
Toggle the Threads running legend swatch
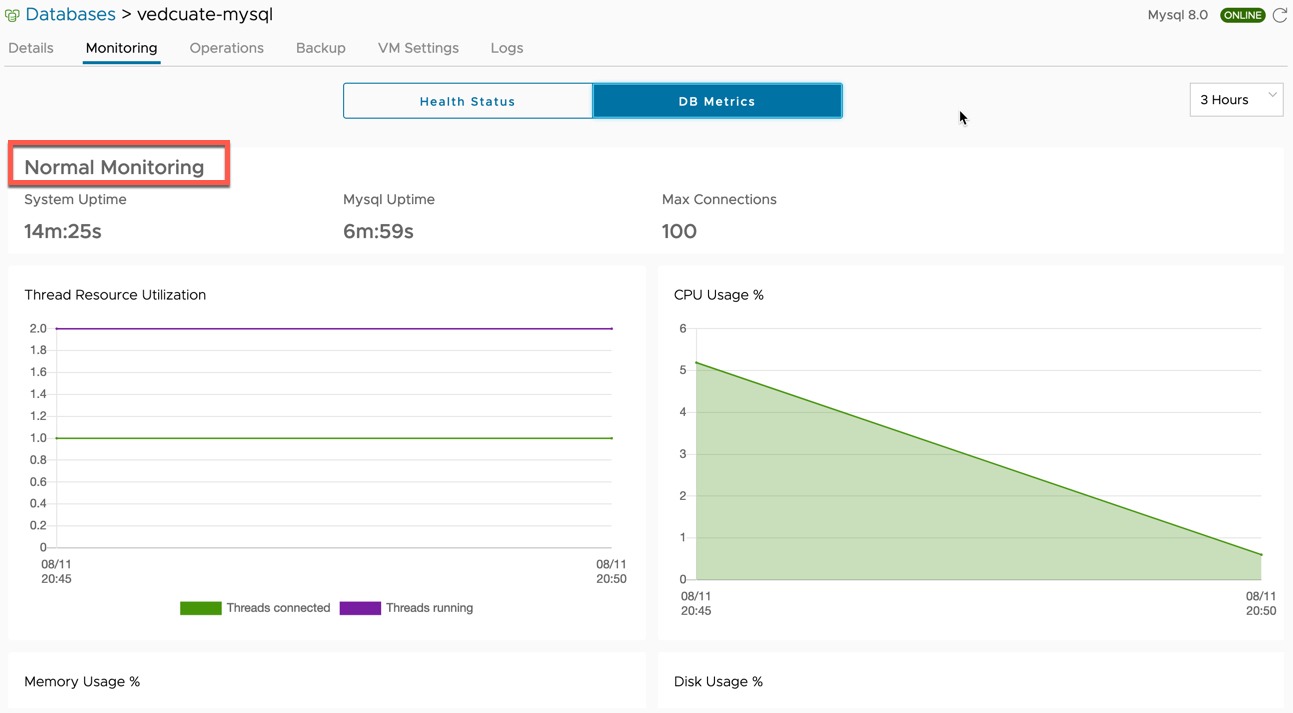click(x=360, y=608)
